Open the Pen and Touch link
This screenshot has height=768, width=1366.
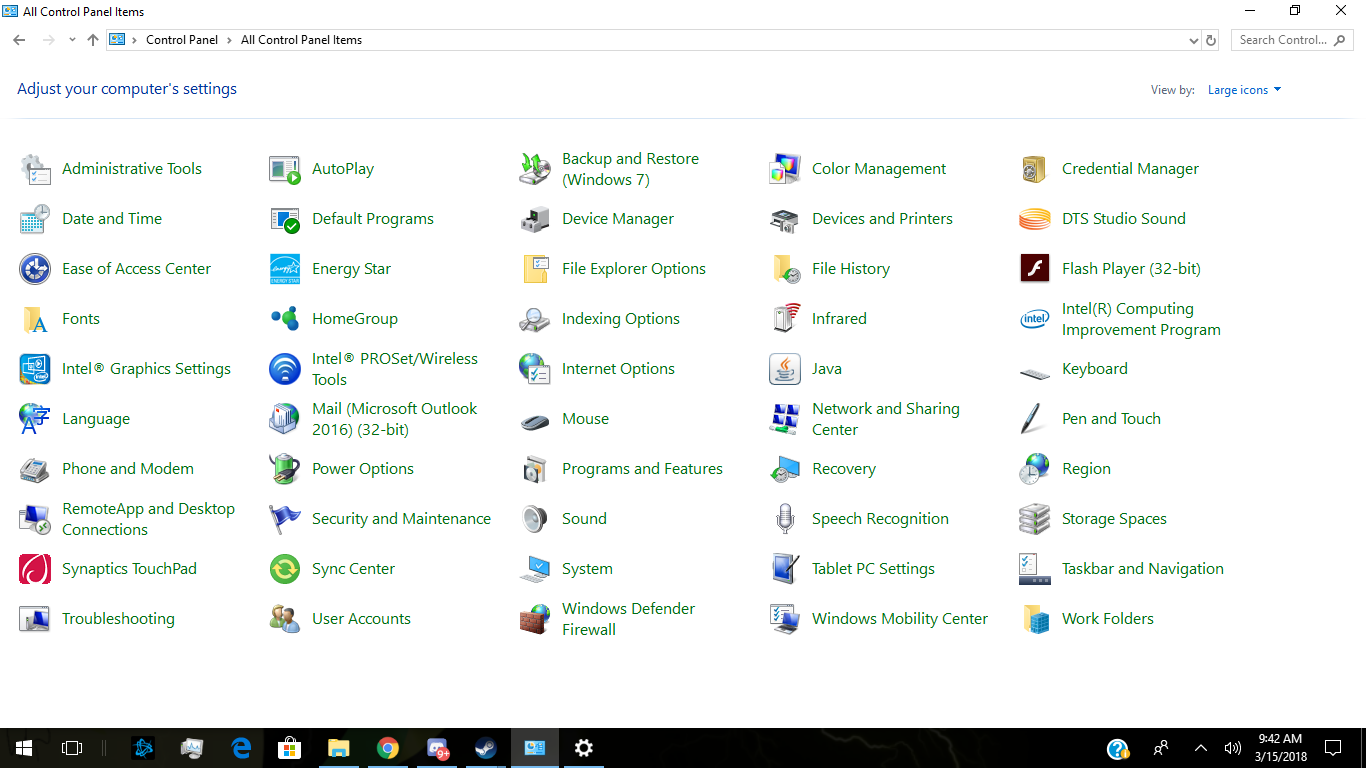click(1111, 419)
